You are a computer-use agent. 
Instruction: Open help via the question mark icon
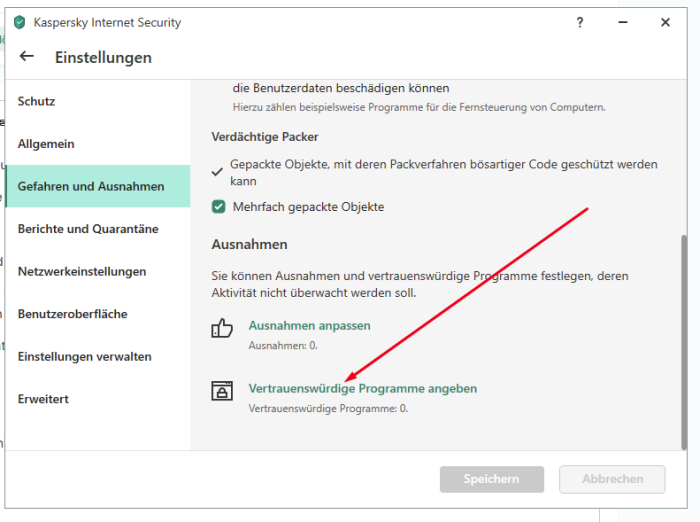579,22
